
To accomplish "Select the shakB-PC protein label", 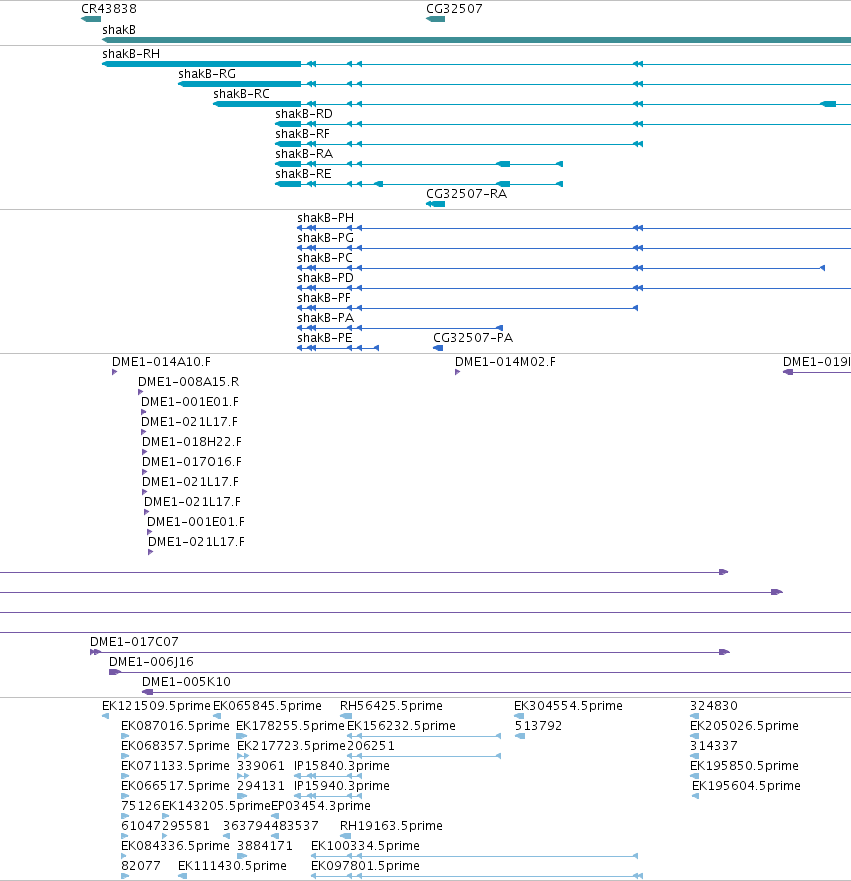I will (x=325, y=258).
